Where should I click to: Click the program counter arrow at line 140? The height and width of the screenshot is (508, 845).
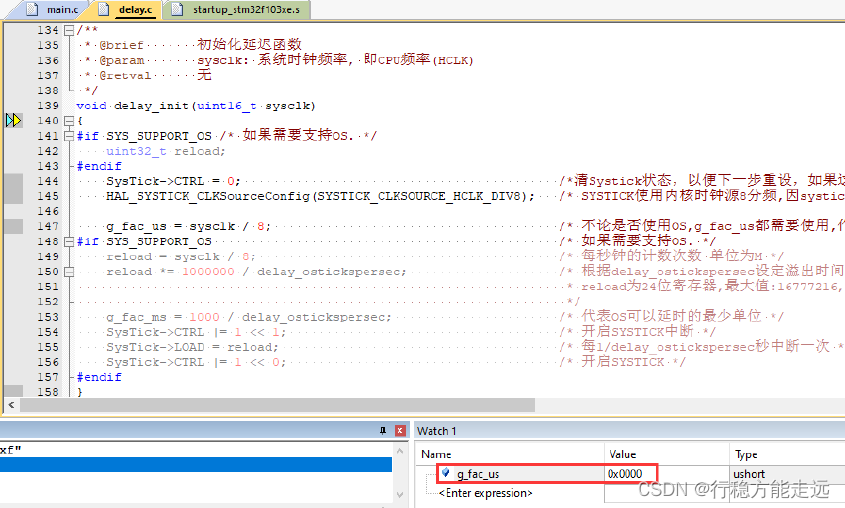(x=13, y=120)
